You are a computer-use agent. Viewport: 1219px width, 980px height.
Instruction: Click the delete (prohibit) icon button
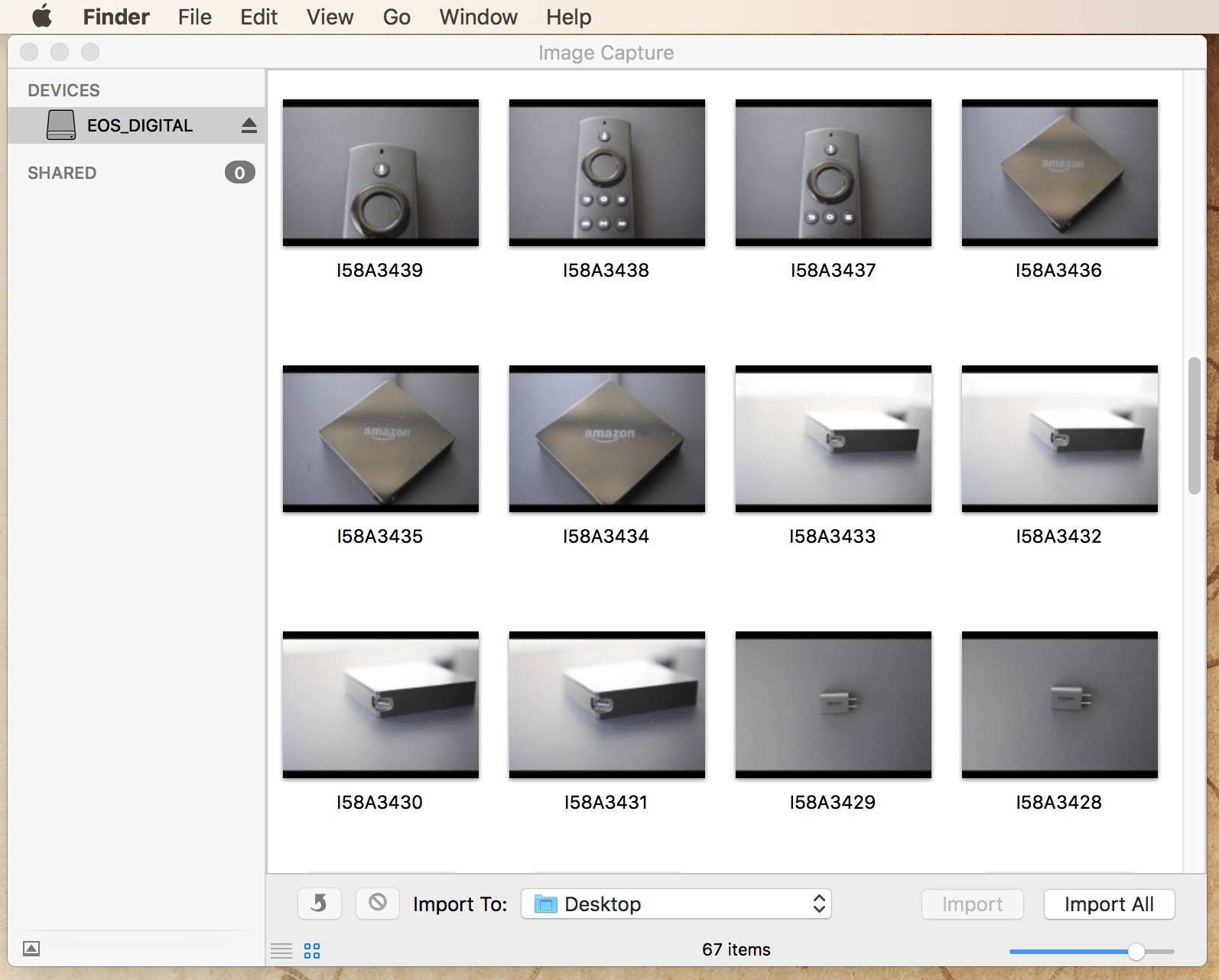(377, 904)
